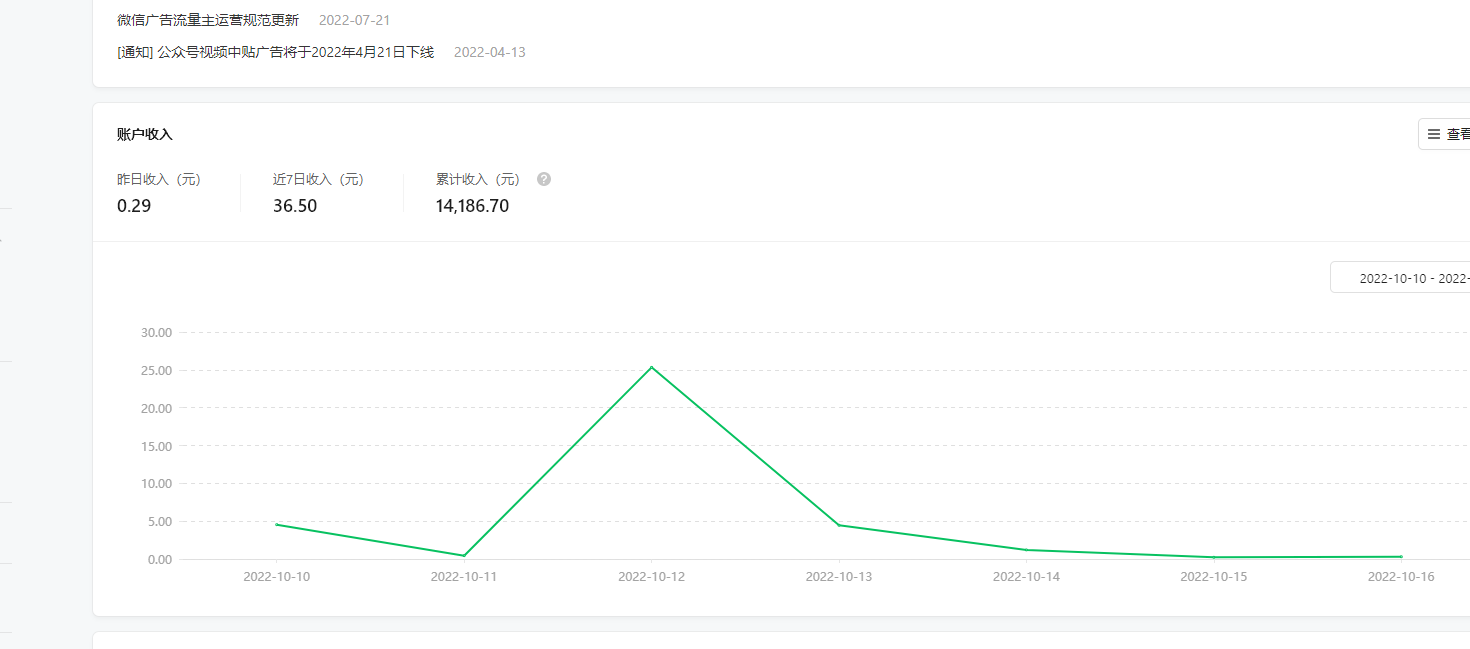
Task: Click the help icon beside 累计收入
Action: click(x=544, y=179)
